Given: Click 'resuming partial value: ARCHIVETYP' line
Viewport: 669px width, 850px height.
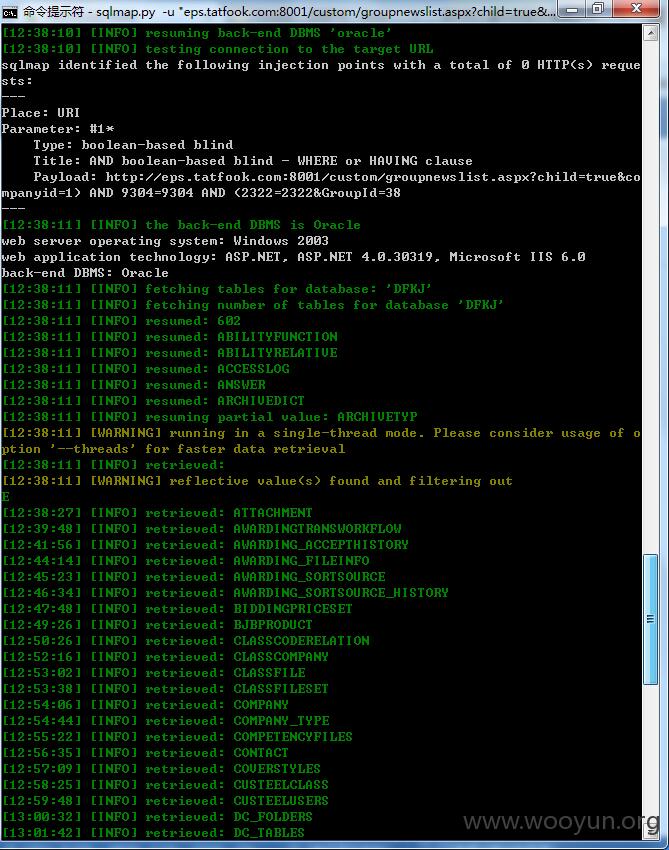Looking at the screenshot, I should [x=209, y=417].
